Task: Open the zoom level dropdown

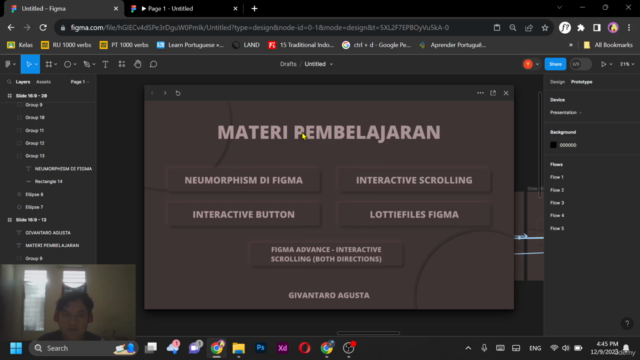Action: (627, 64)
